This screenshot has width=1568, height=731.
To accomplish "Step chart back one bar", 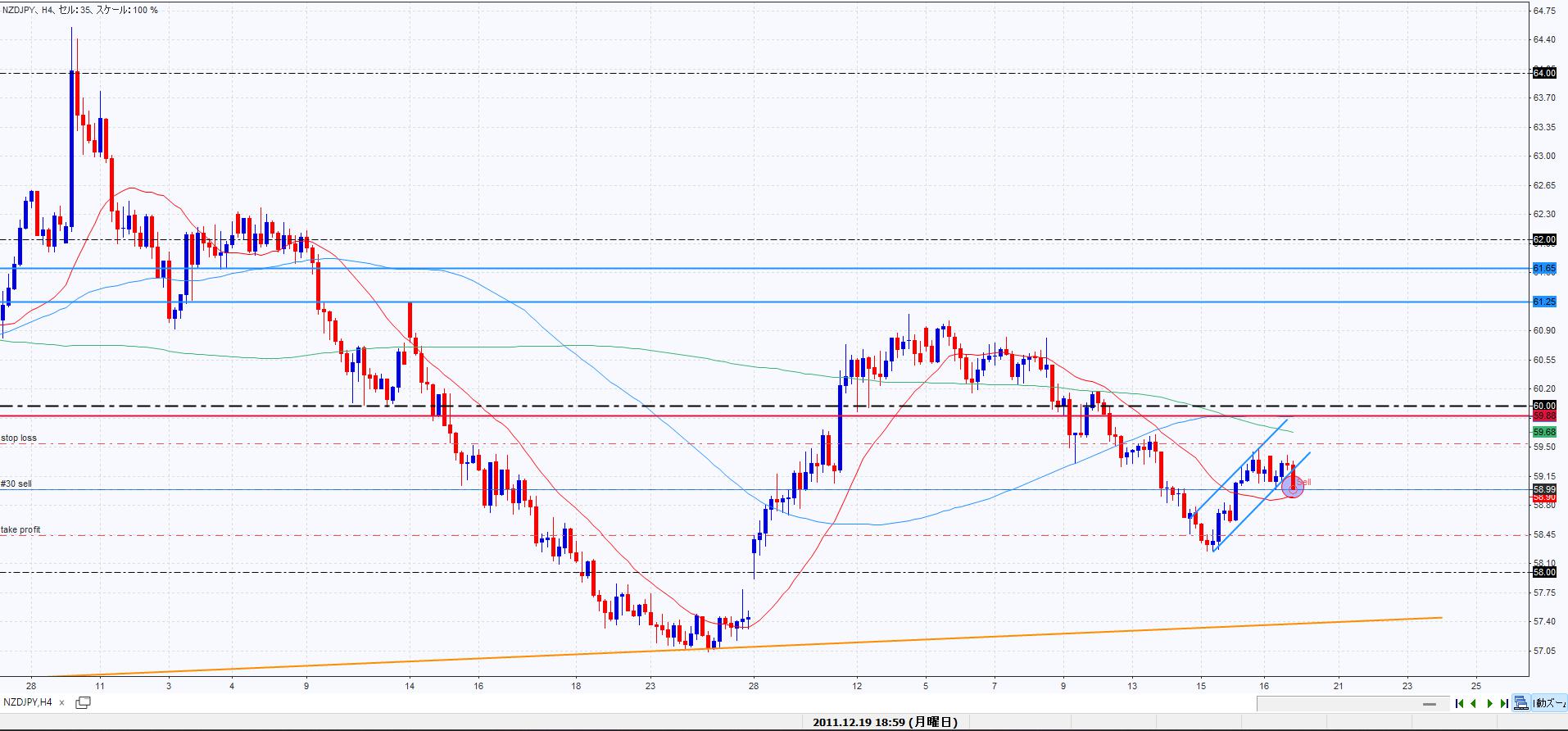I will (x=1474, y=703).
